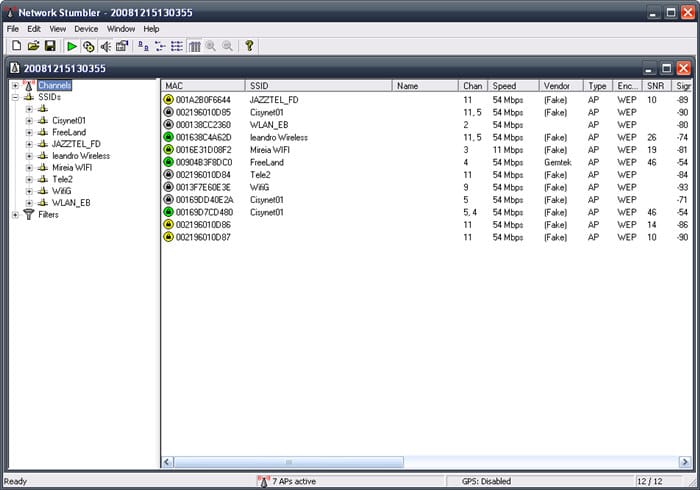Viewport: 700px width, 490px height.
Task: Expand the JAZZTEL_FD tree node
Action: (x=29, y=144)
